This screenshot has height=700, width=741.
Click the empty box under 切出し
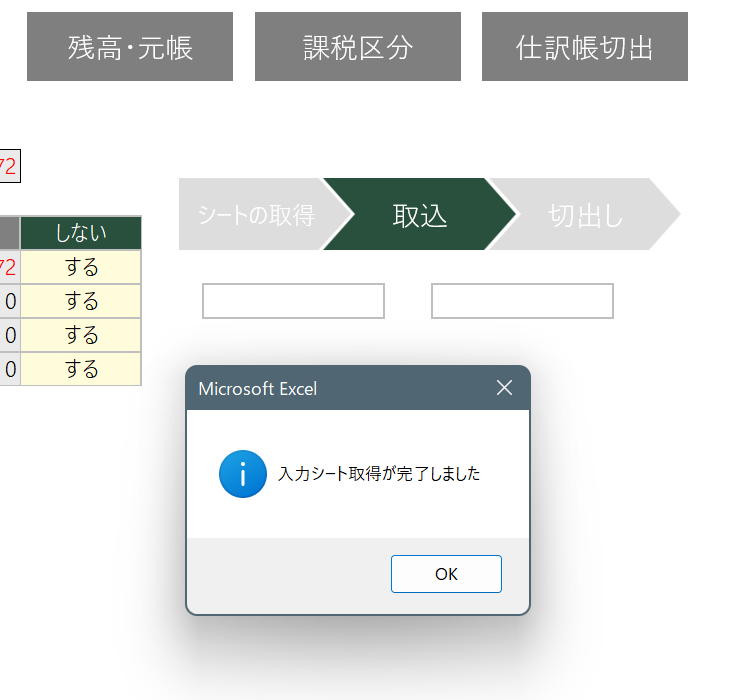[522, 301]
